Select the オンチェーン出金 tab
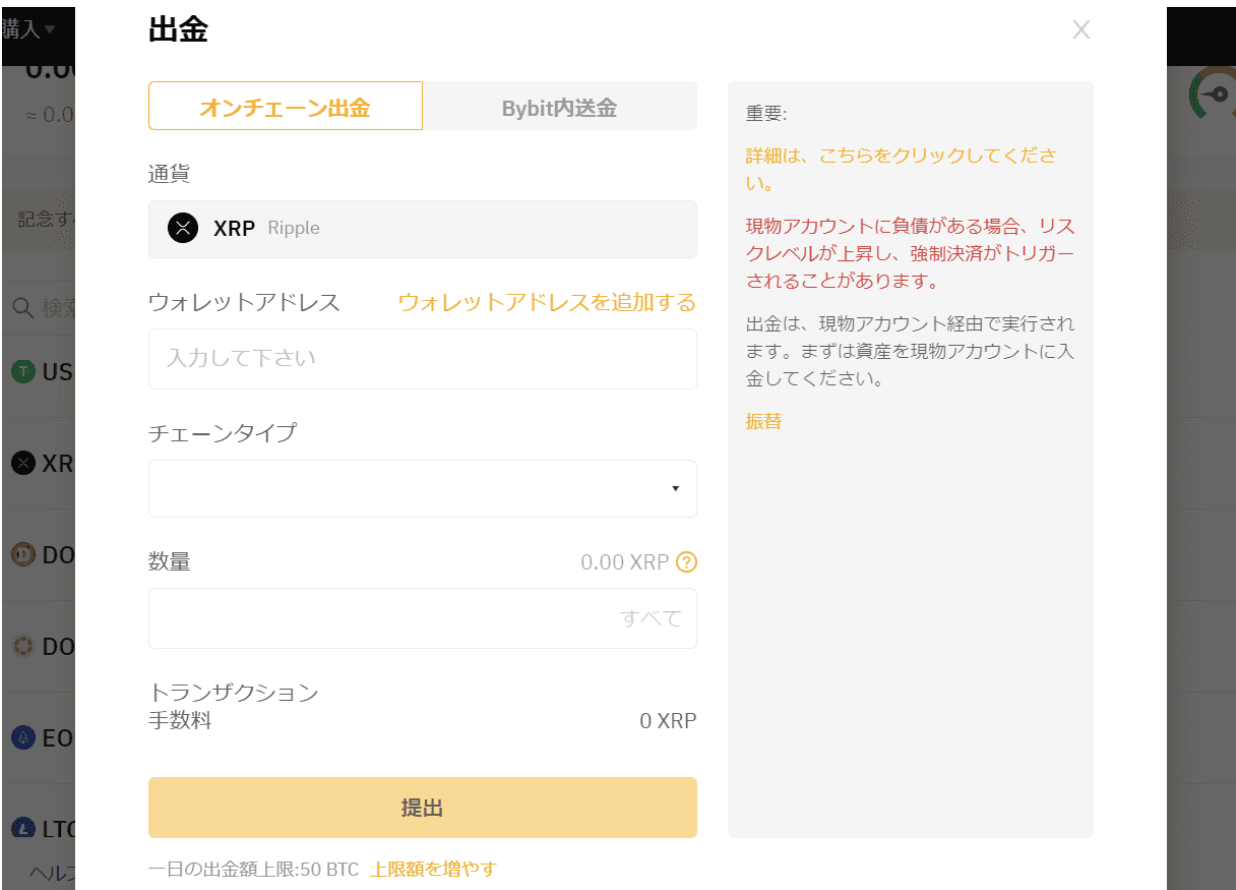 (285, 106)
